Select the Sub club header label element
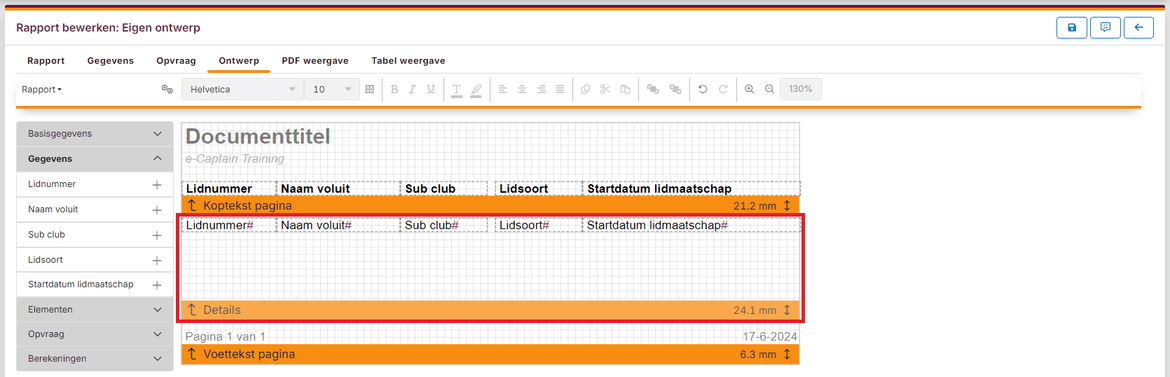 [445, 189]
